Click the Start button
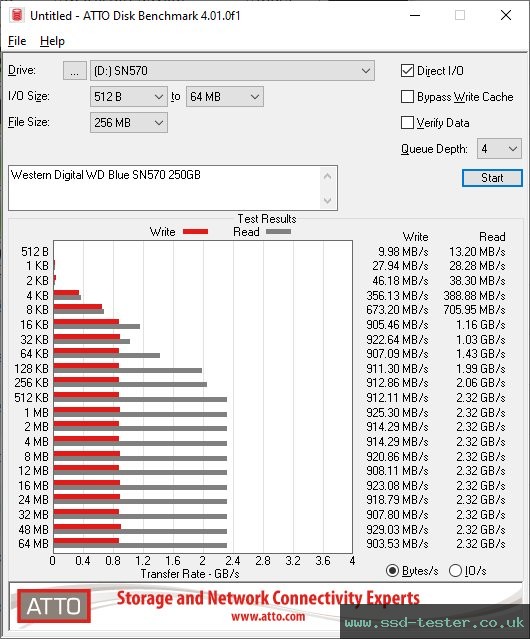Screen dimensions: 530x639 492,178
